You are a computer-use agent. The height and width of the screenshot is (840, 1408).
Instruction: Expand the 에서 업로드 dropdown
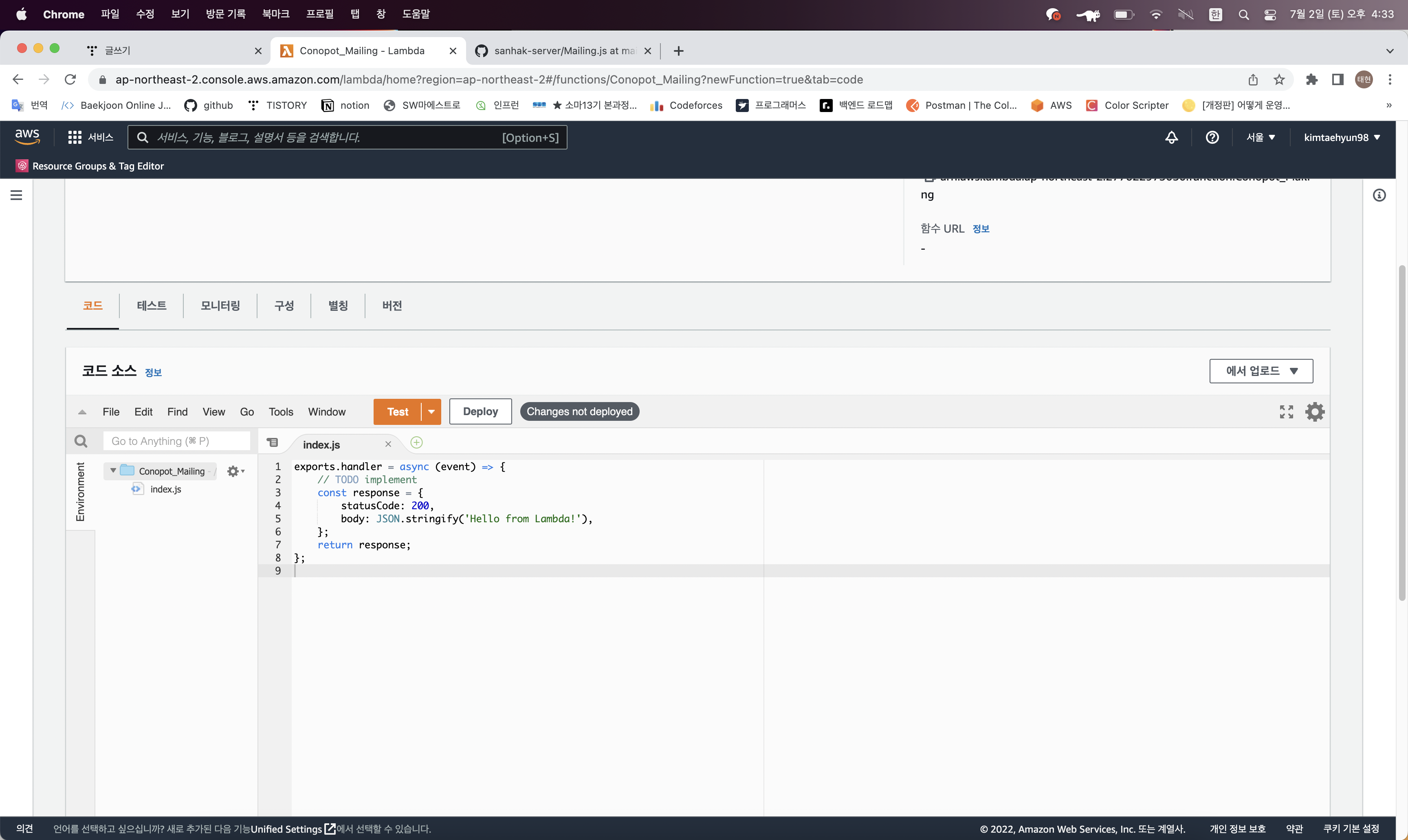1261,371
